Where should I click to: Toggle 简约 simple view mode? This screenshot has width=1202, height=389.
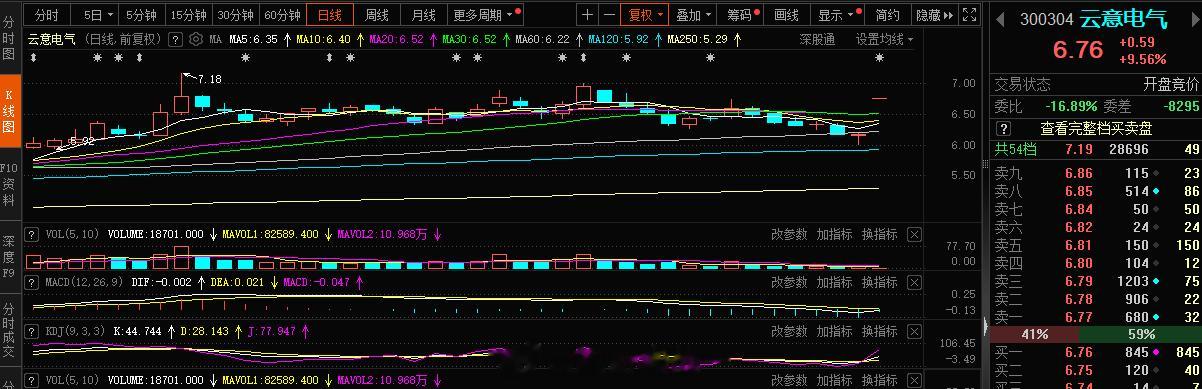pyautogui.click(x=887, y=15)
